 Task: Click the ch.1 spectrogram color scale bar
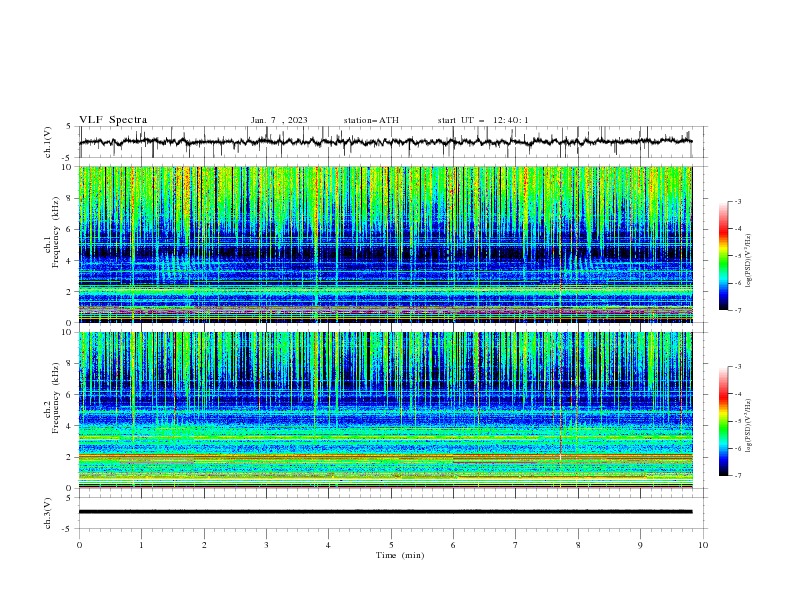(724, 256)
